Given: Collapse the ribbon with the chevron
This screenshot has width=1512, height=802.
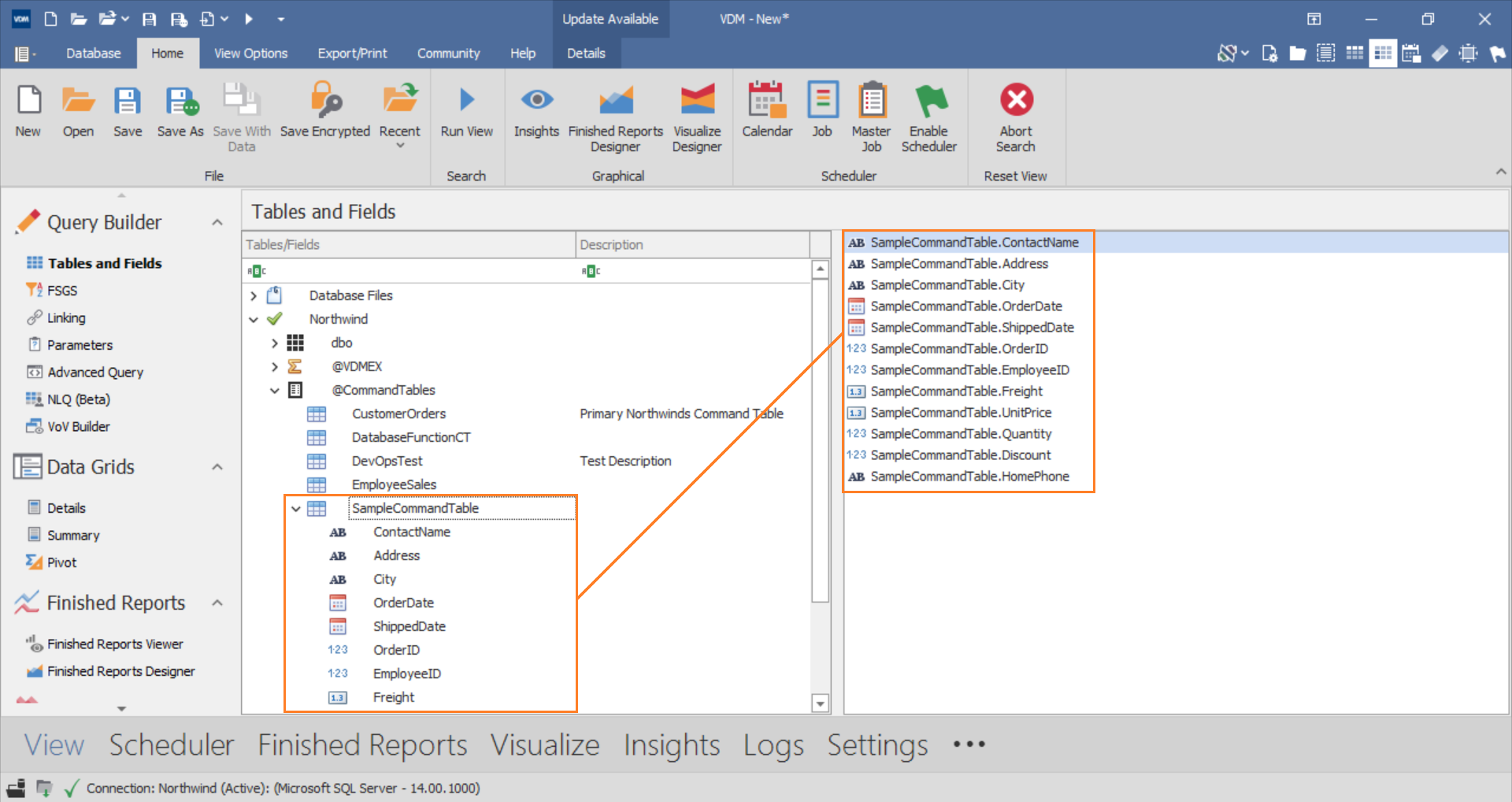Looking at the screenshot, I should click(1501, 172).
